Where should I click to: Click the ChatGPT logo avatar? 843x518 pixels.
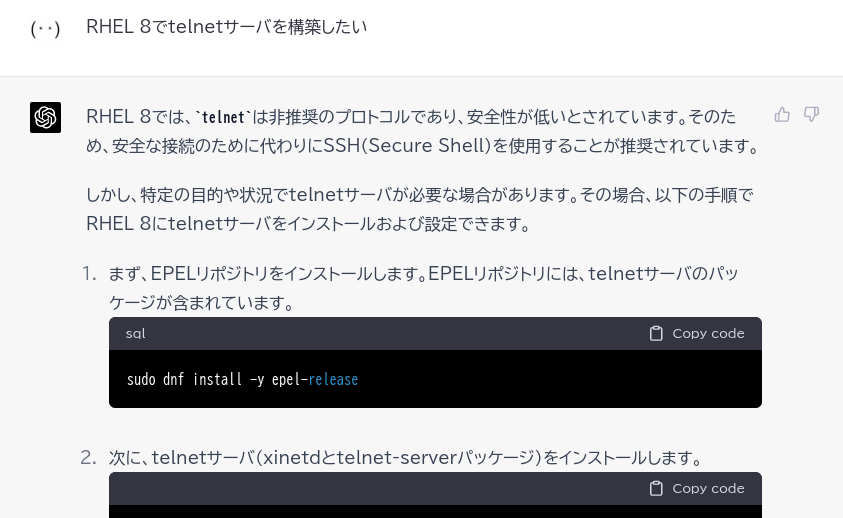click(45, 117)
